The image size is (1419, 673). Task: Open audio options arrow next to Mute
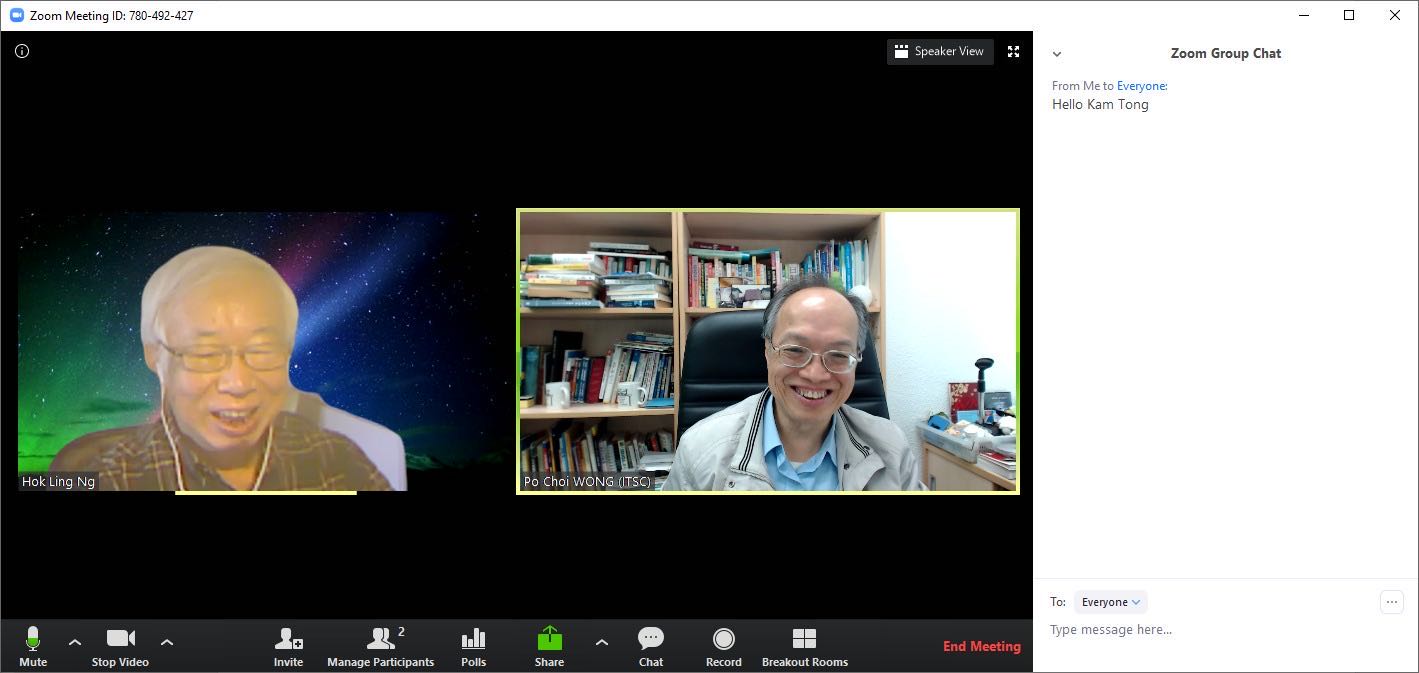point(75,642)
